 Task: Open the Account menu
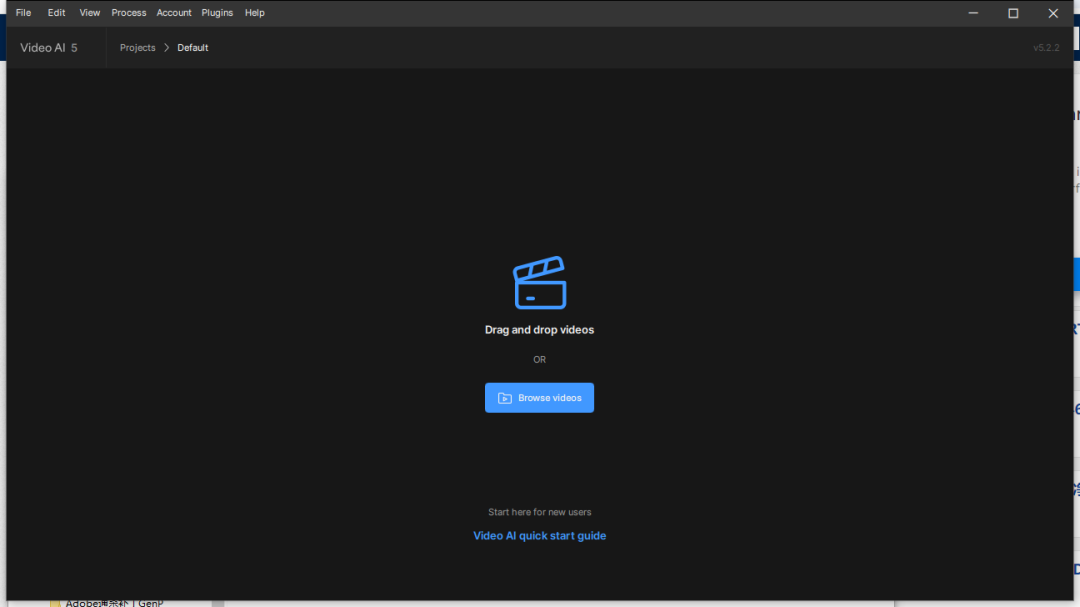174,13
